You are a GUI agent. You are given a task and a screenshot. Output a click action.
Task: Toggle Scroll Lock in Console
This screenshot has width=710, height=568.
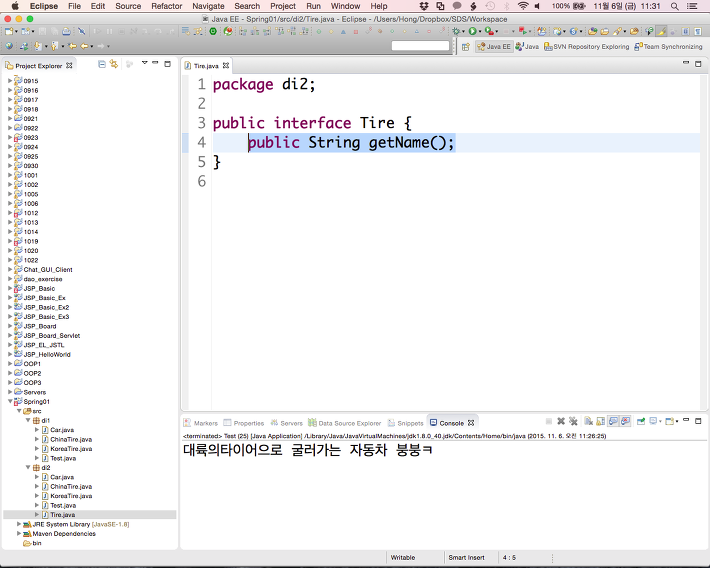601,421
